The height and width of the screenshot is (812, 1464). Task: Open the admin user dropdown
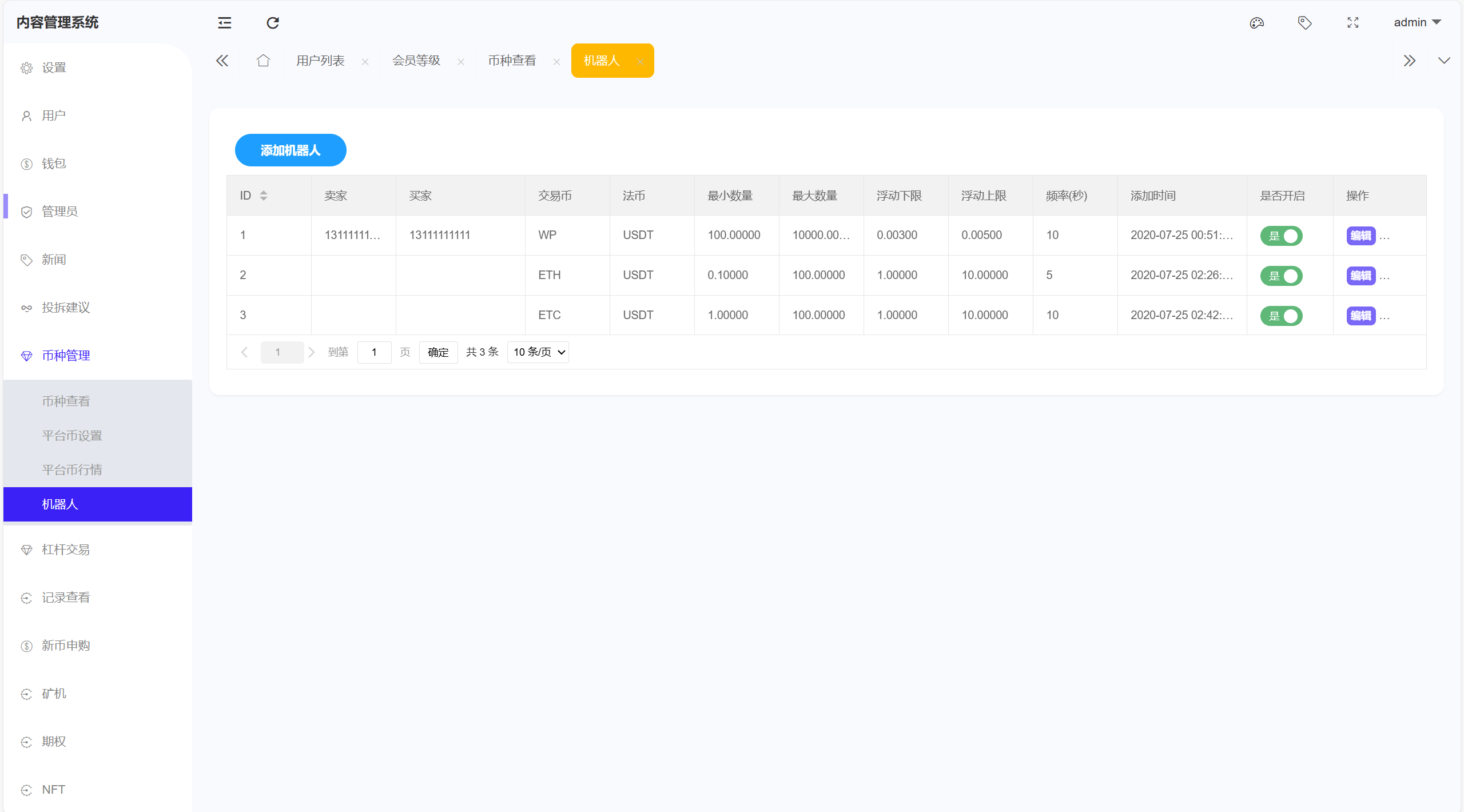[x=1417, y=23]
